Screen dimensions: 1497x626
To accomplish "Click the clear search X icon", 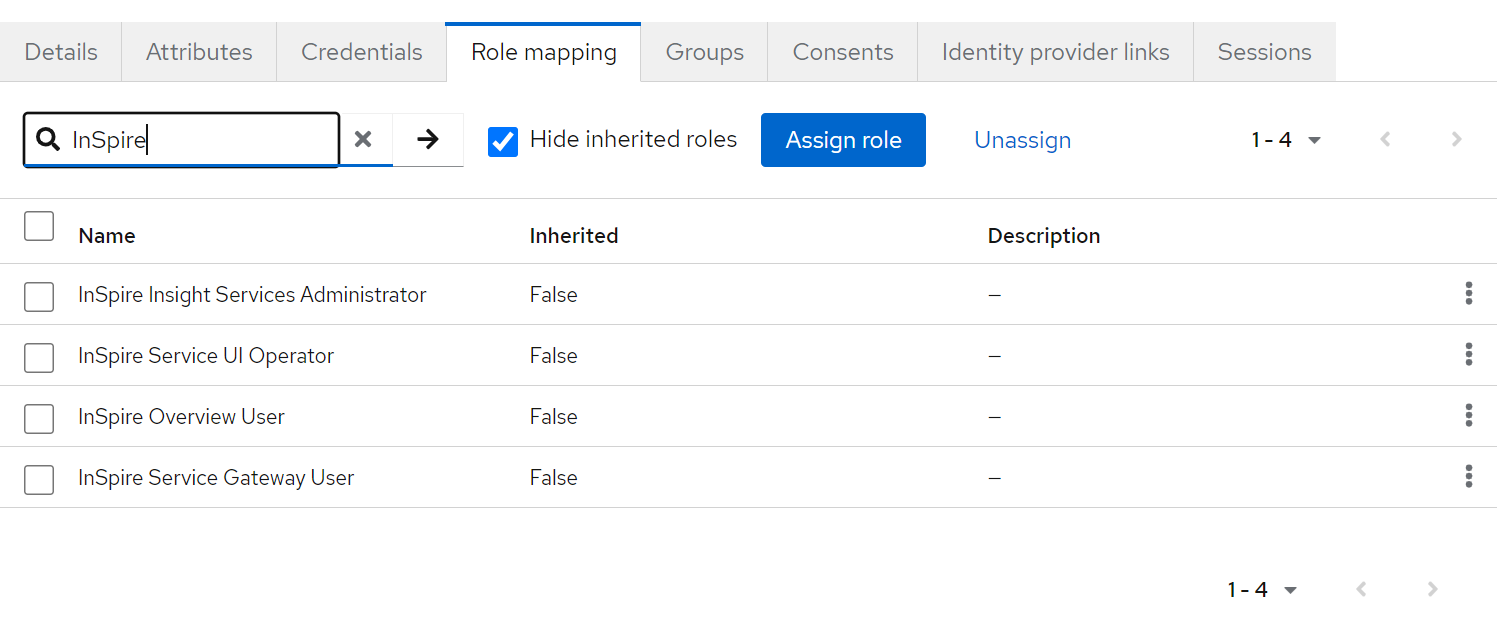I will 363,140.
